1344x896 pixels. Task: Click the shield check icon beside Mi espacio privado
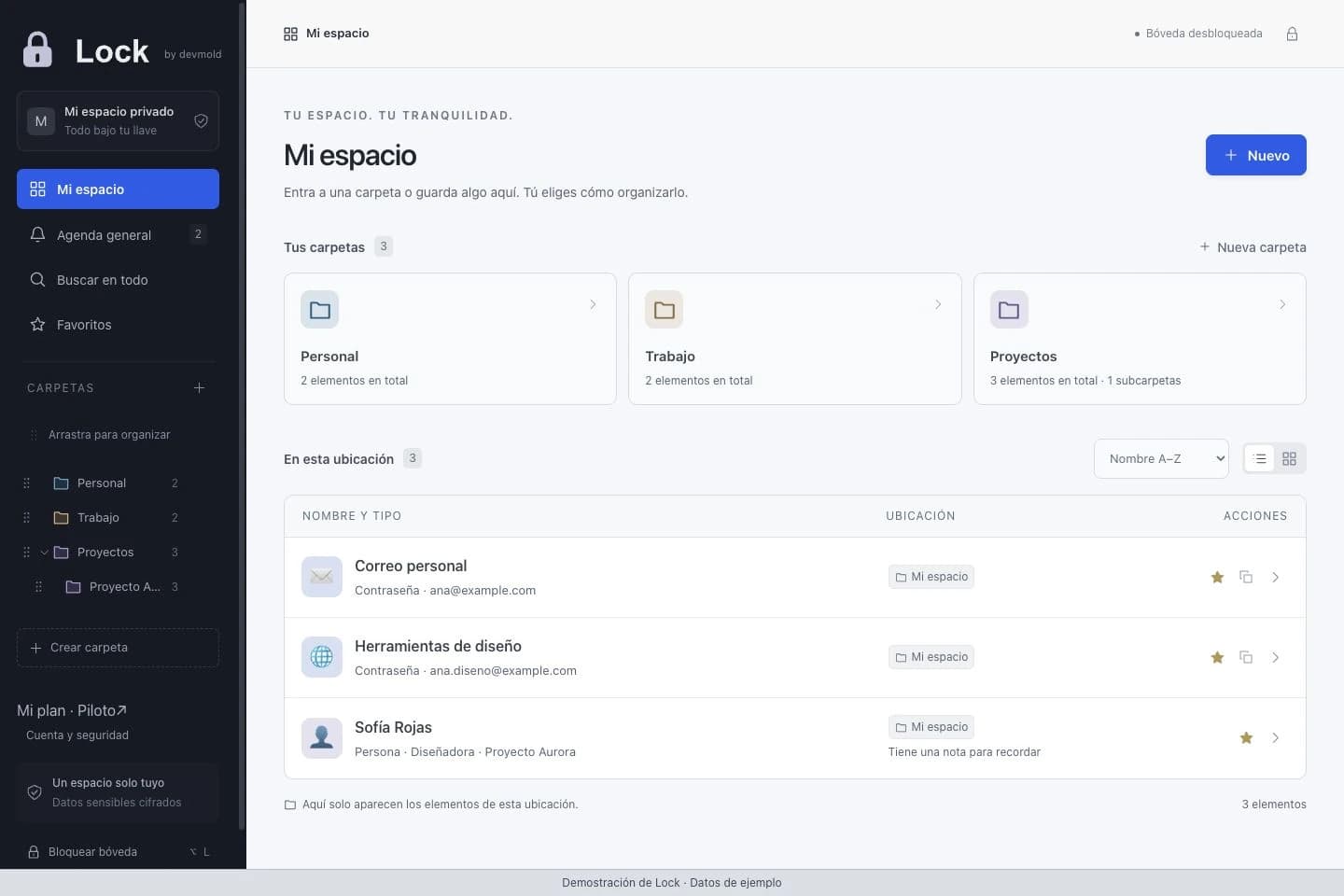click(x=201, y=120)
